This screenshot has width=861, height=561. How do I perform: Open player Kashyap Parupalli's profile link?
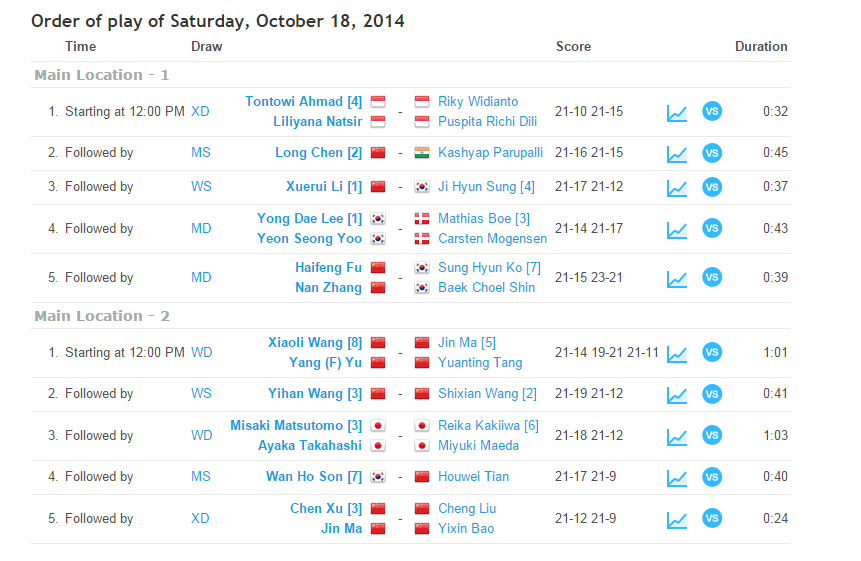(490, 153)
